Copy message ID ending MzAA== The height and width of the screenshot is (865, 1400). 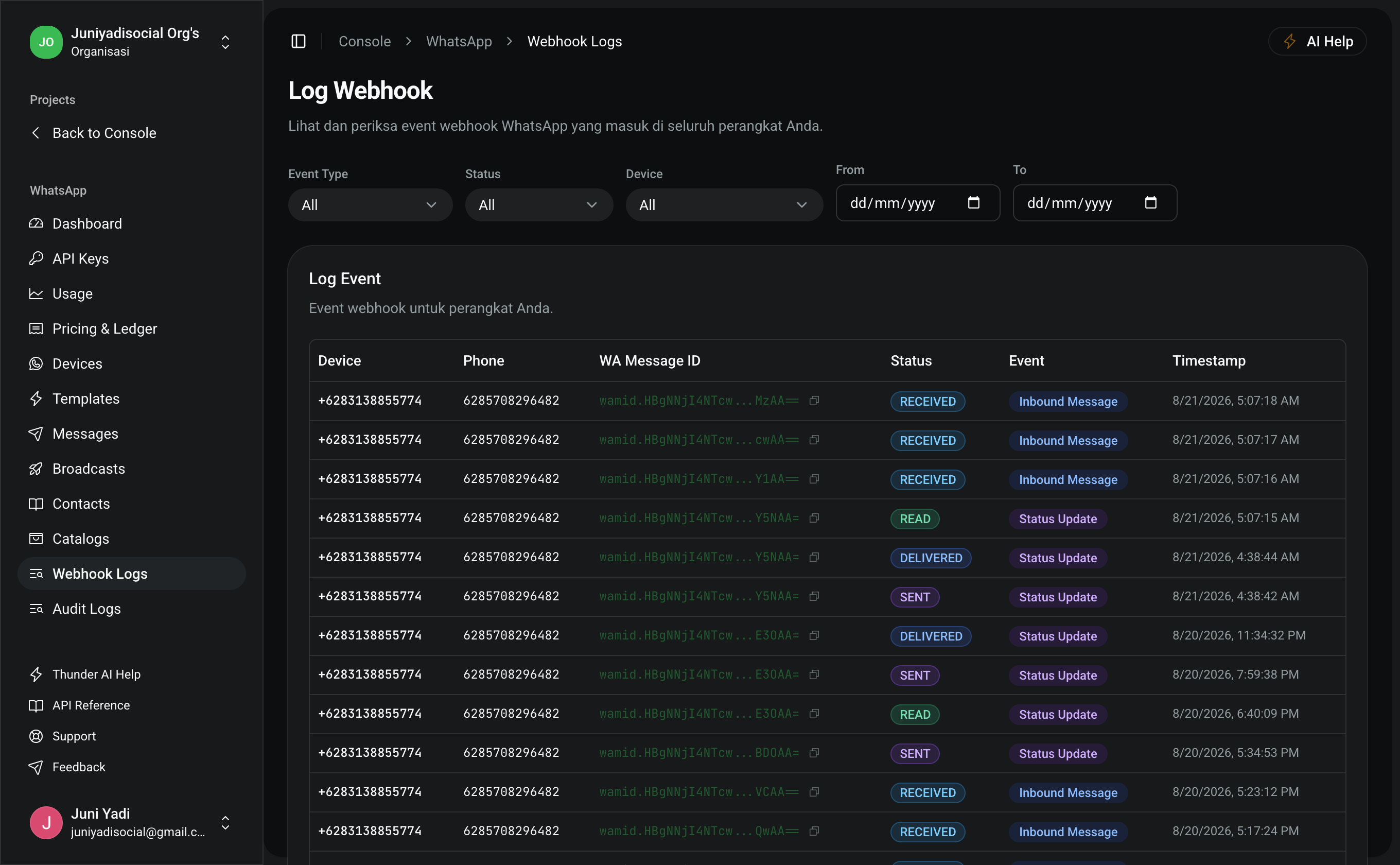pos(814,401)
